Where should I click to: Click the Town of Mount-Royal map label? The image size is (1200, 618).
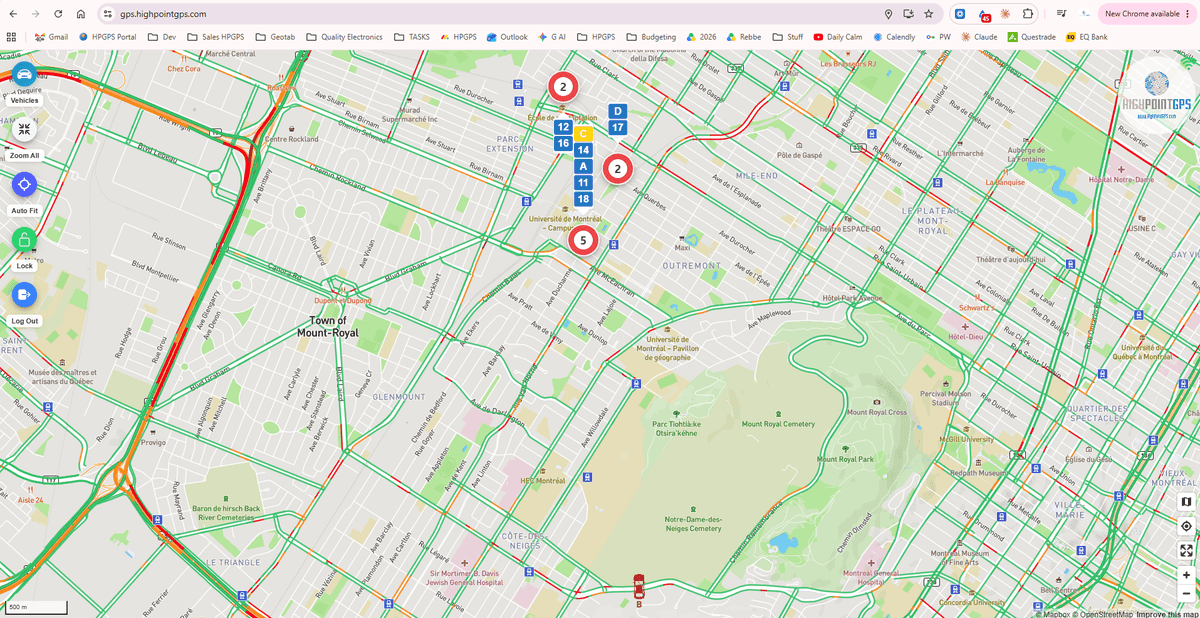click(x=328, y=326)
